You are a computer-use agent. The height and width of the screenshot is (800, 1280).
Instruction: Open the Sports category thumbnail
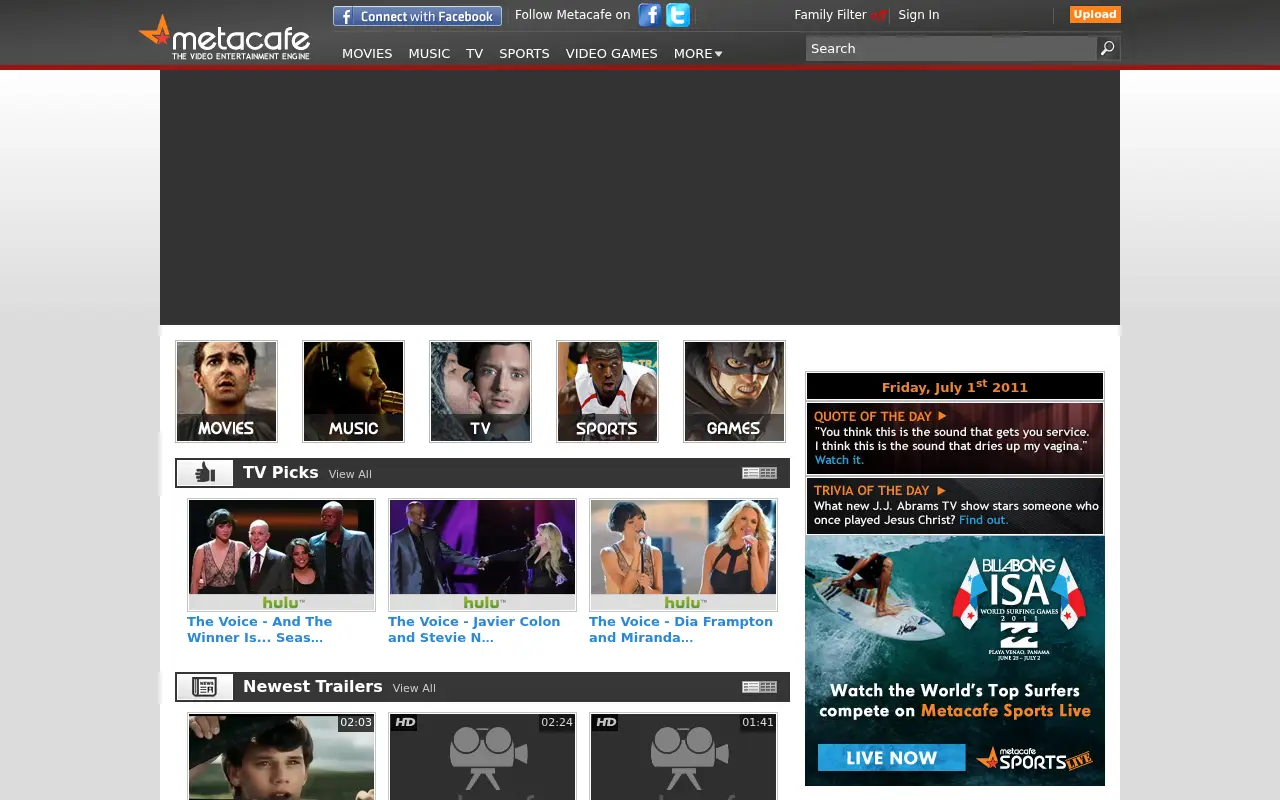607,391
